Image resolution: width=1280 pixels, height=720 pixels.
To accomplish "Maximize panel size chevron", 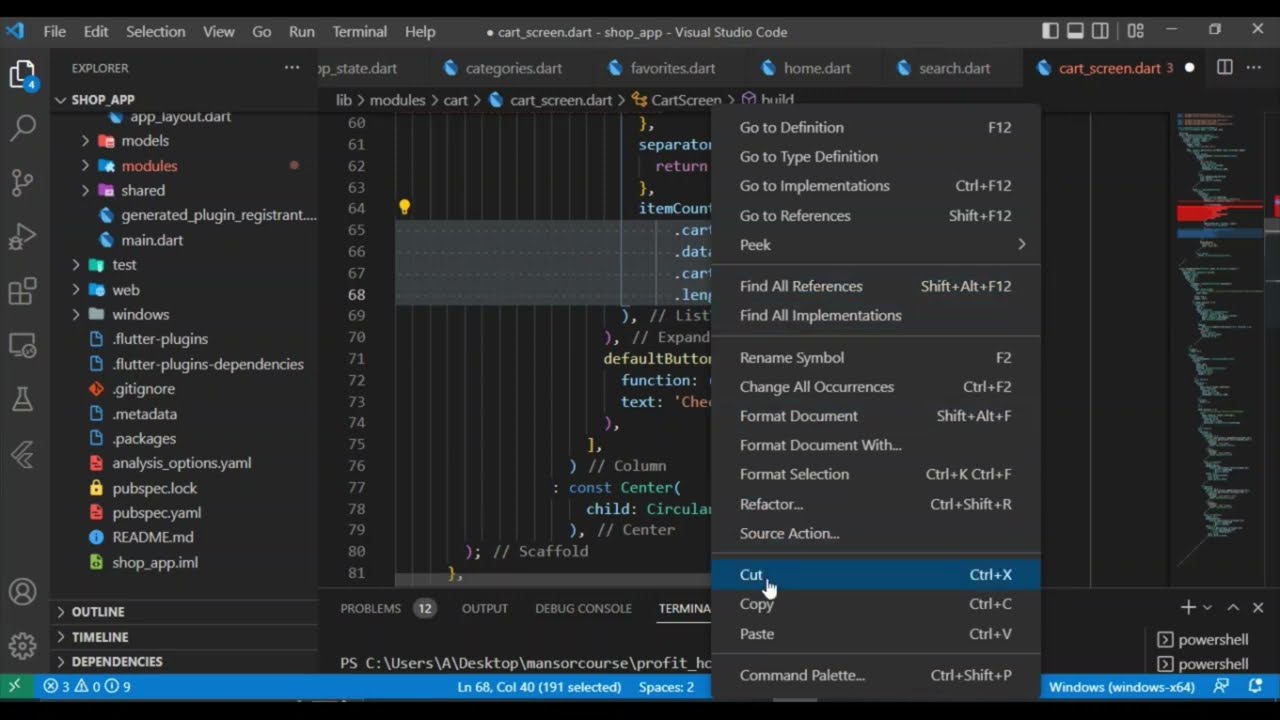I will tap(1233, 607).
